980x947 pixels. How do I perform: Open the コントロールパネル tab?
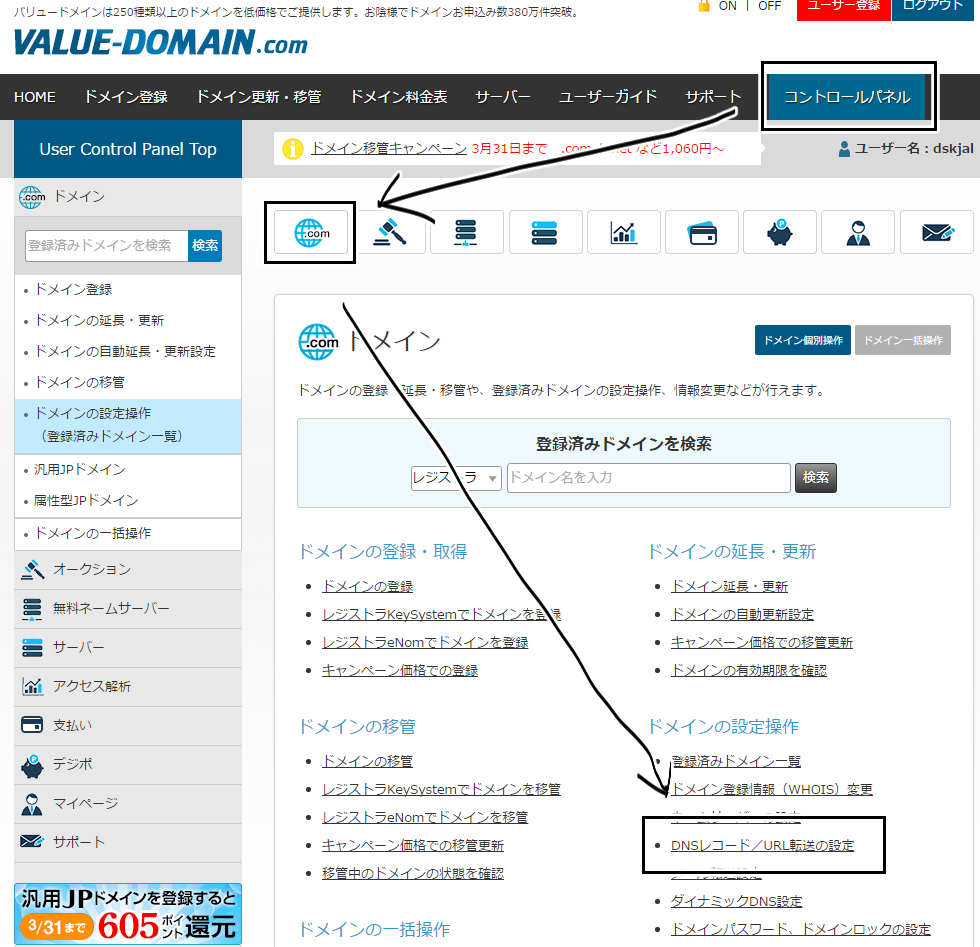(848, 97)
